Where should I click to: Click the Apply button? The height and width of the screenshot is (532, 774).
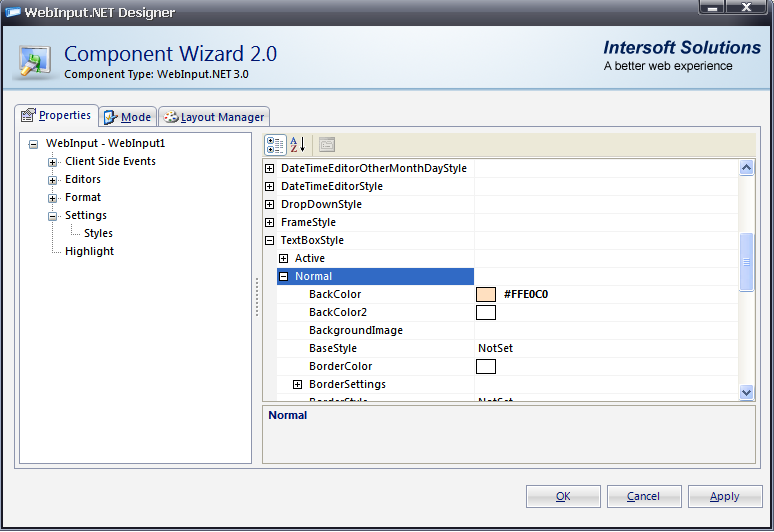pyautogui.click(x=724, y=496)
